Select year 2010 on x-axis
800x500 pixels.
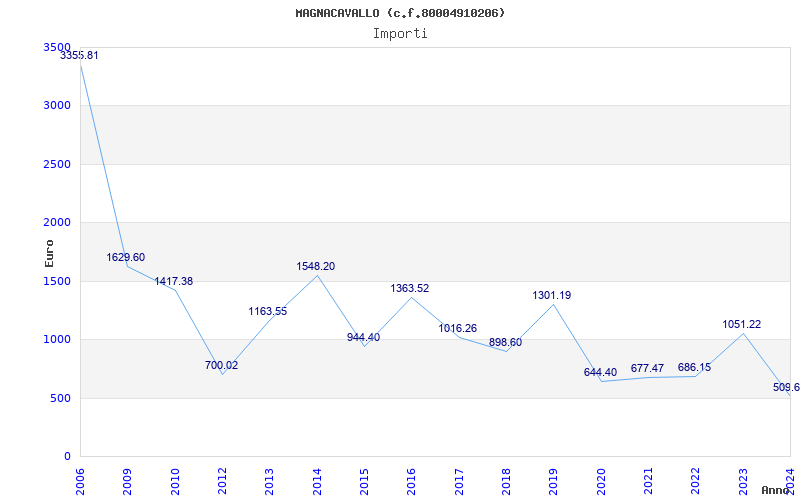(175, 480)
